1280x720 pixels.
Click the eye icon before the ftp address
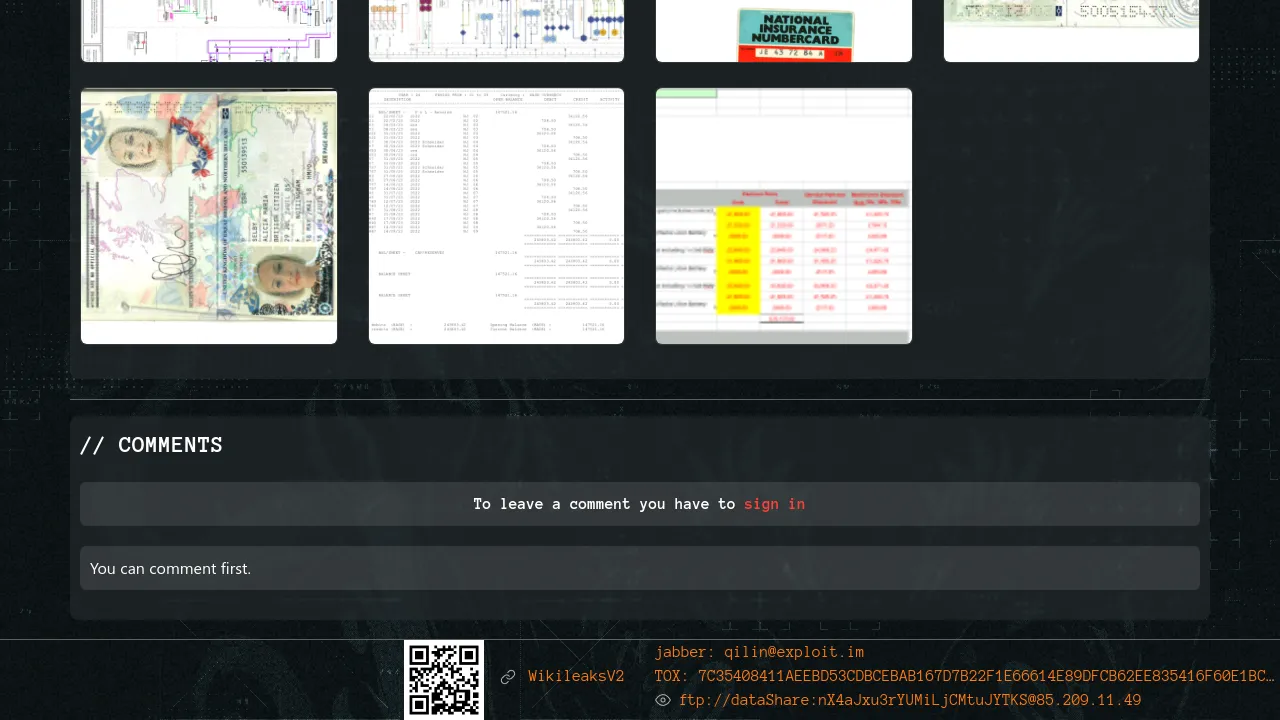[x=662, y=700]
